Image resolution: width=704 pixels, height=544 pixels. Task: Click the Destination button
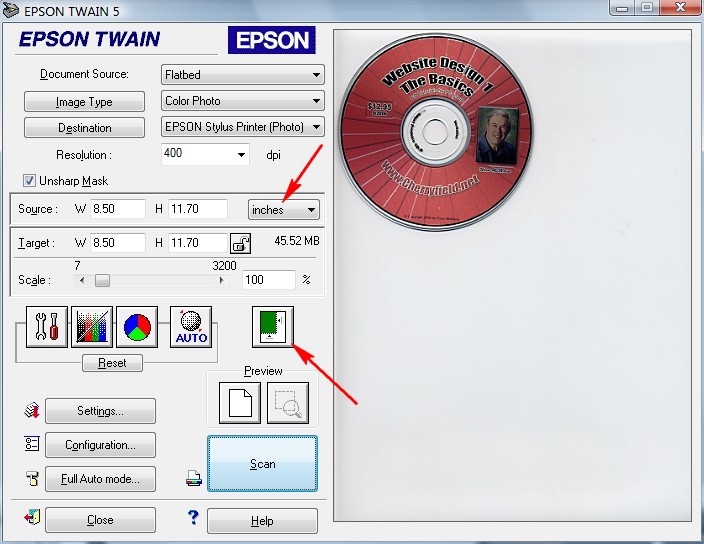tap(84, 128)
